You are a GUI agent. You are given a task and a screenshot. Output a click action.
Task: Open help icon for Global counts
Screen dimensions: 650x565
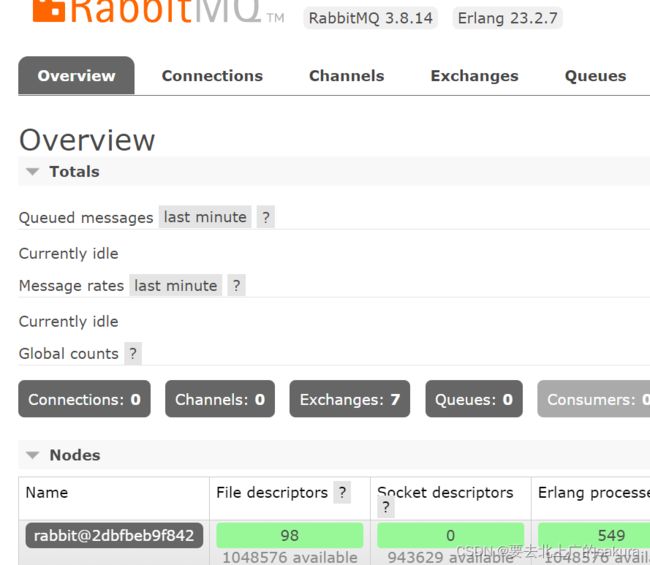click(133, 354)
